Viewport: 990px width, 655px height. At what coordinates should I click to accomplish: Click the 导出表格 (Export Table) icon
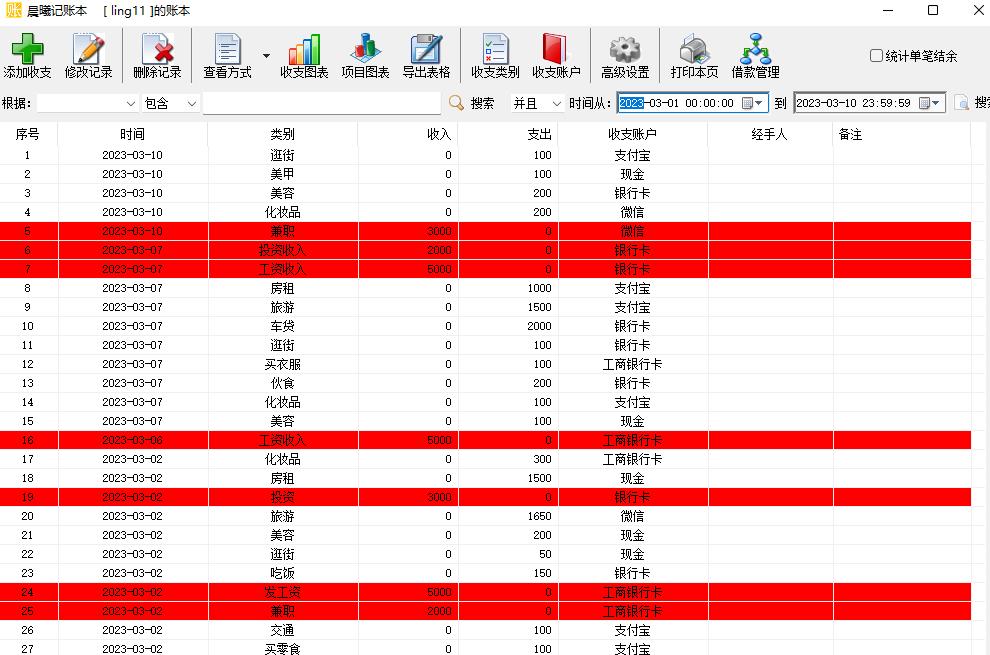(x=427, y=55)
